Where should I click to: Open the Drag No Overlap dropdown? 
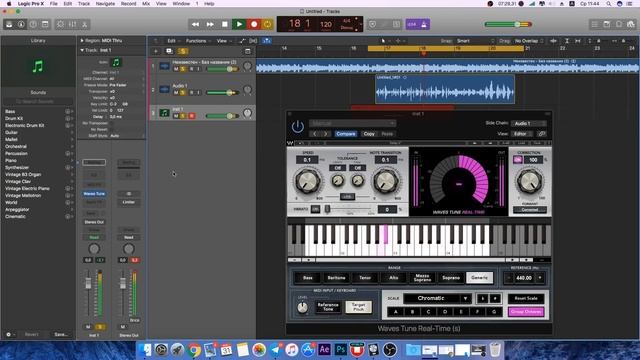(x=529, y=41)
